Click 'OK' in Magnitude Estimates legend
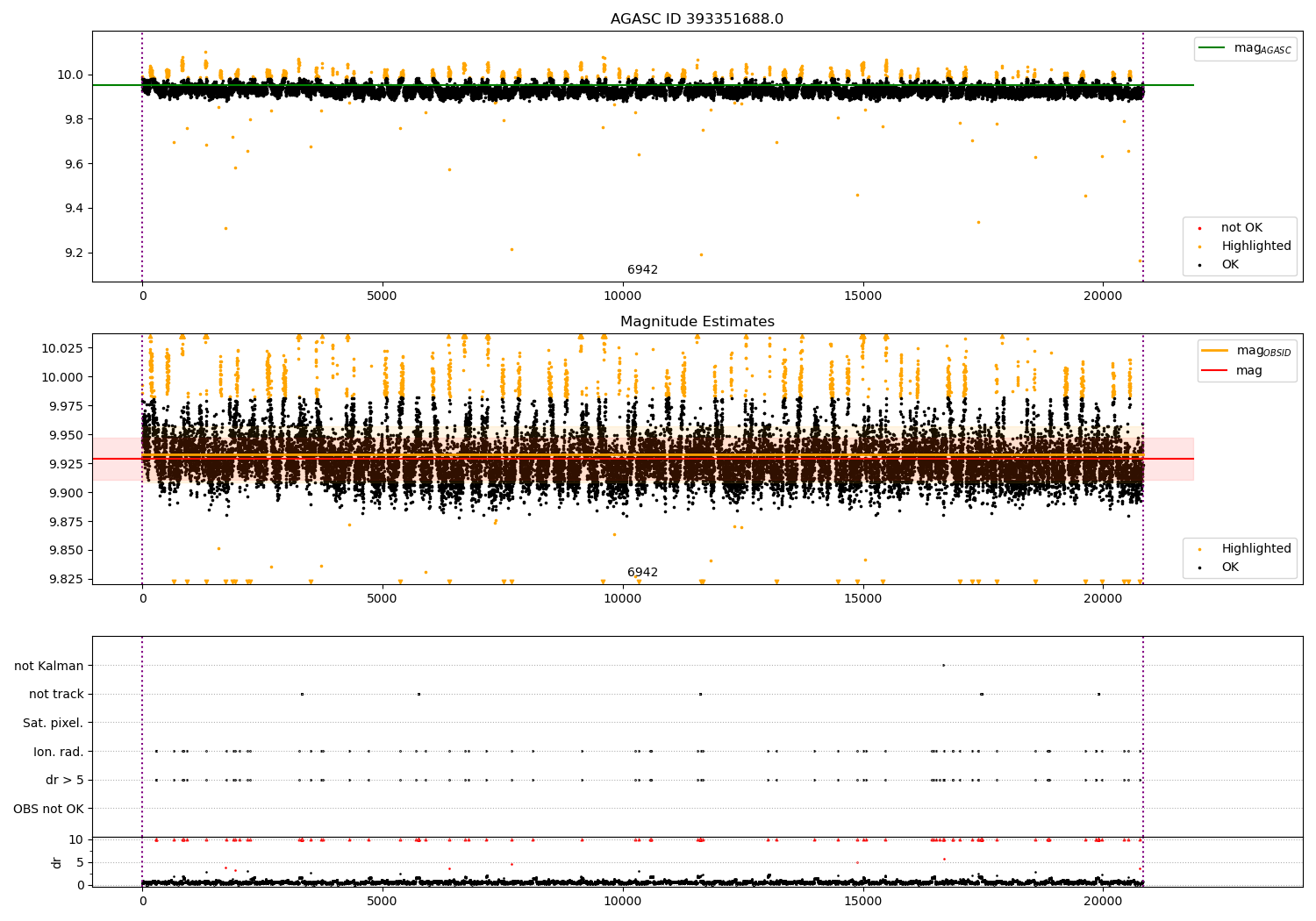This screenshot has width=1316, height=921. pos(1229,568)
